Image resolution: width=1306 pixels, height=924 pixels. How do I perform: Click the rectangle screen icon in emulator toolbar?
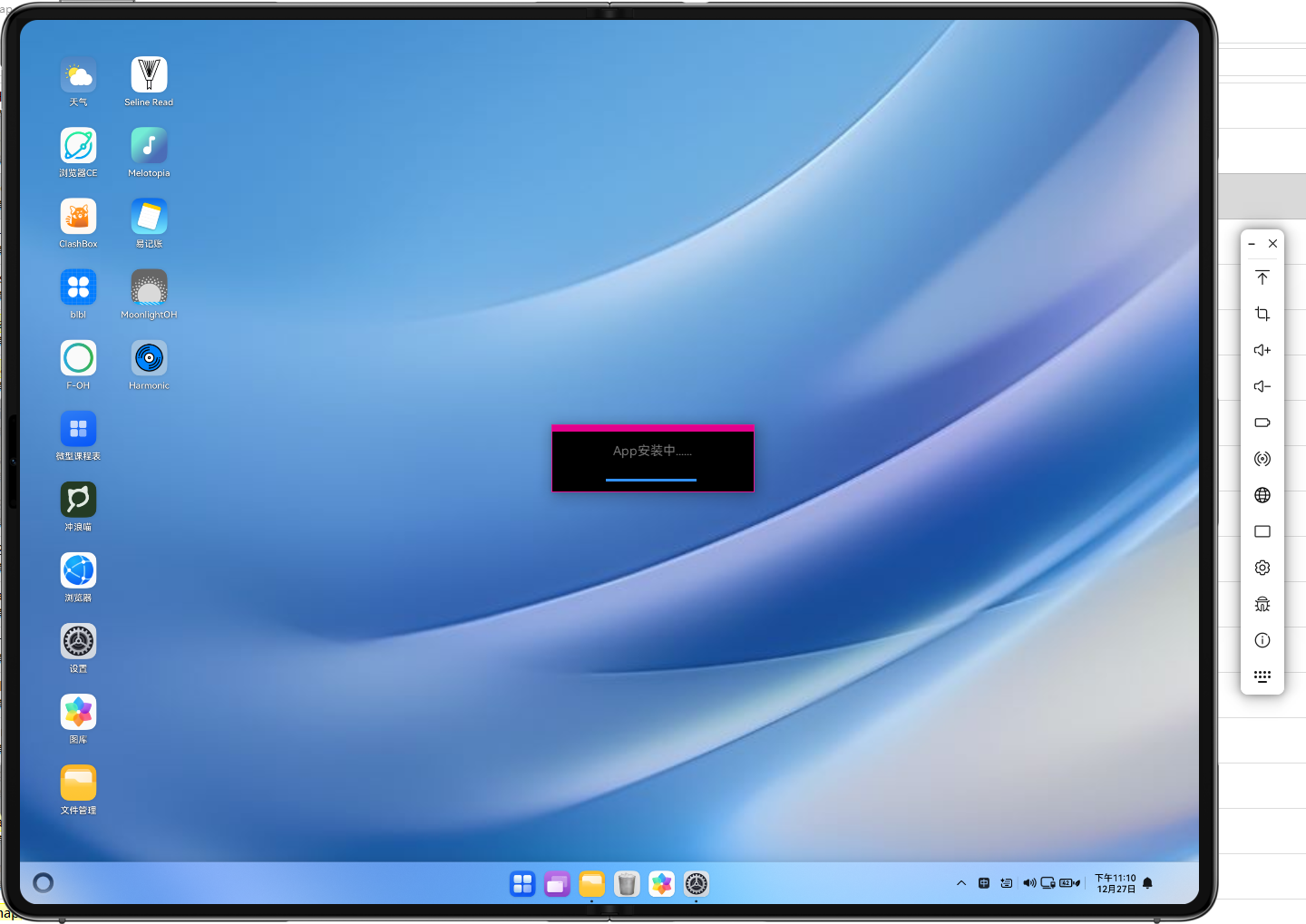click(x=1262, y=531)
